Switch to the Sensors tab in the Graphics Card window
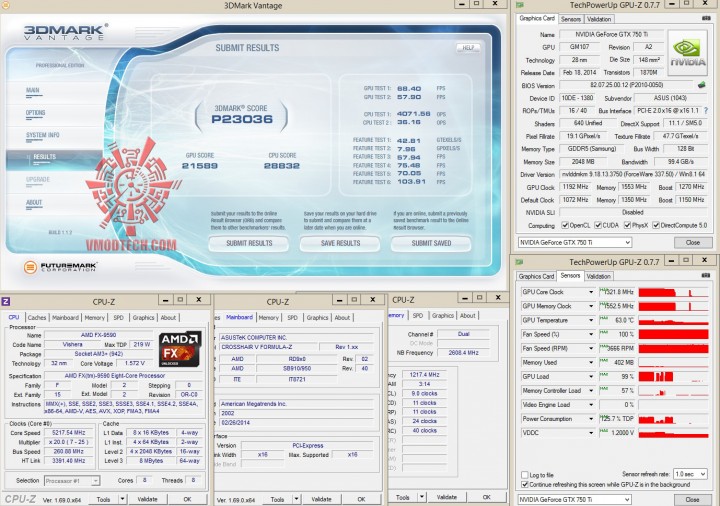Image resolution: width=720 pixels, height=506 pixels. coord(571,19)
